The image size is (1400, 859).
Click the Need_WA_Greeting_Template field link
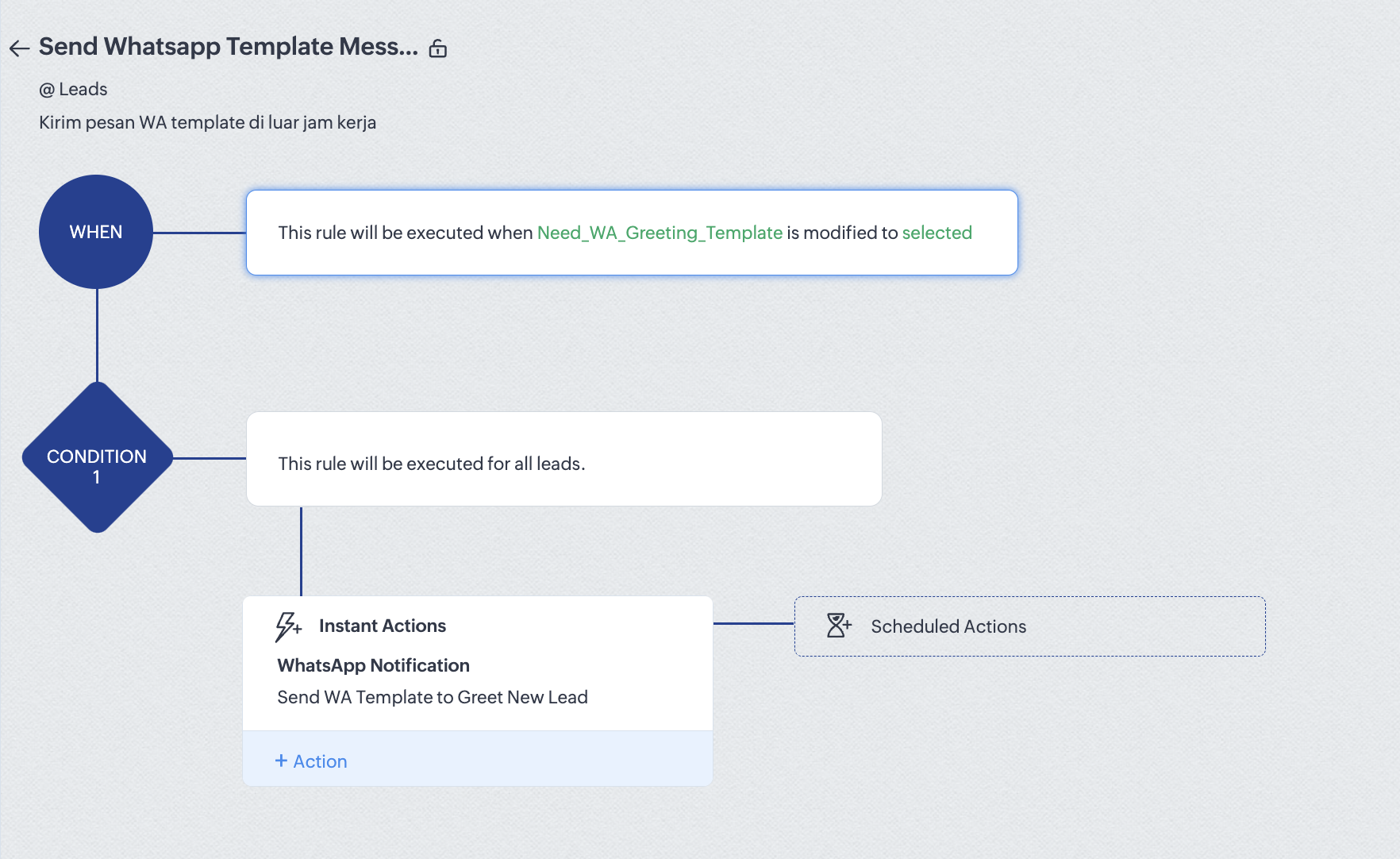[660, 233]
